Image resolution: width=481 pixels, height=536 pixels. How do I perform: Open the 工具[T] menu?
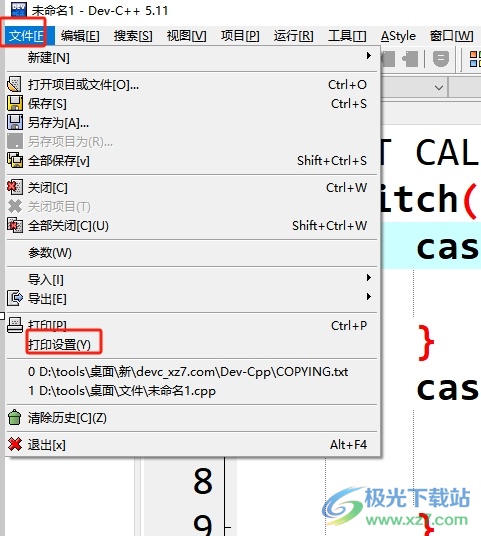[x=347, y=36]
